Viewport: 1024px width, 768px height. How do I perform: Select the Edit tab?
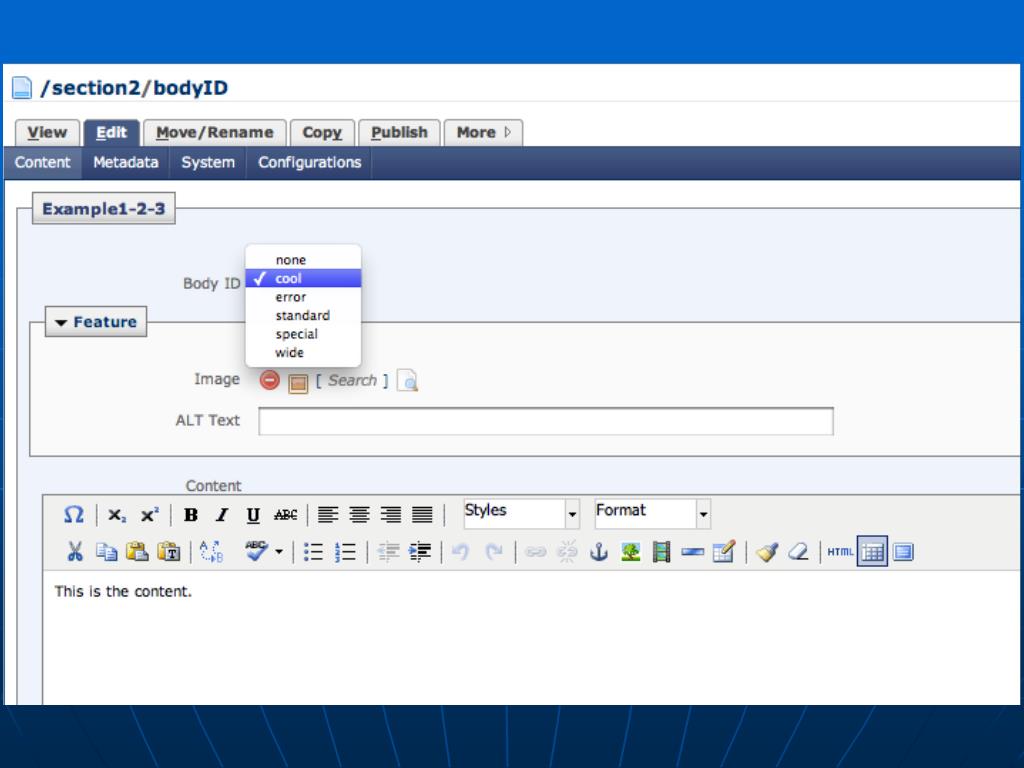coord(112,133)
